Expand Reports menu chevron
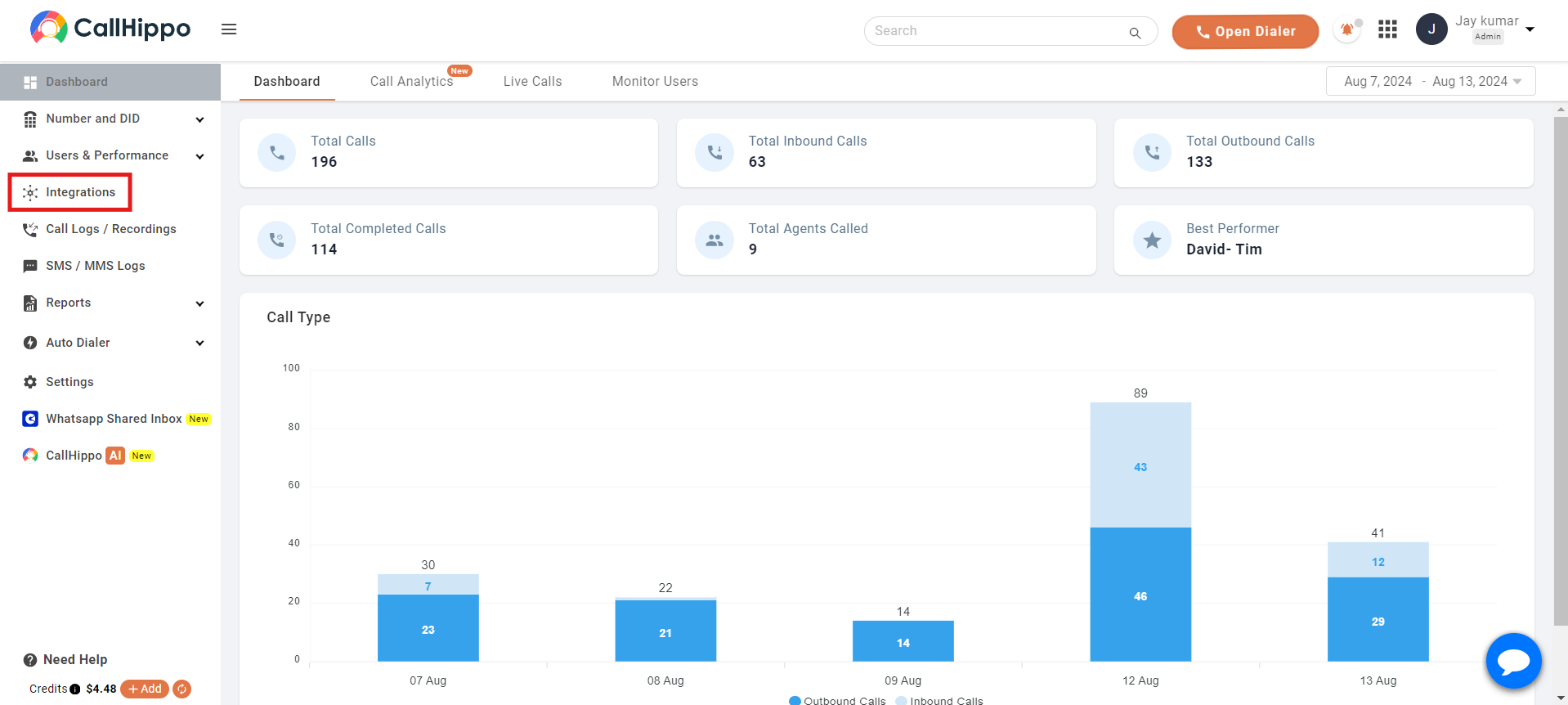This screenshot has height=705, width=1568. [x=199, y=303]
